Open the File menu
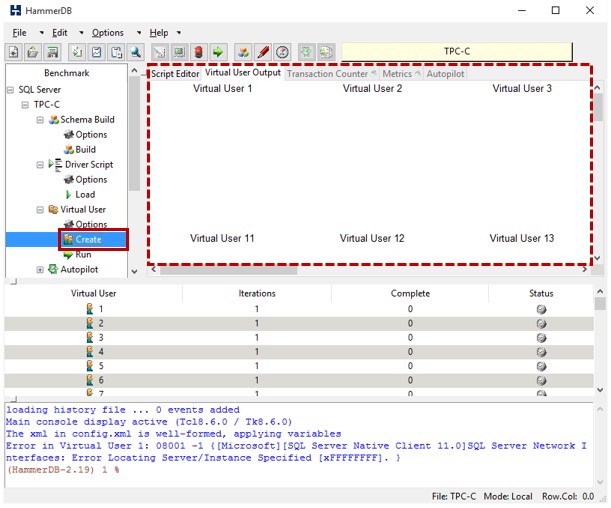Image resolution: width=611 pixels, height=508 pixels. [21, 32]
